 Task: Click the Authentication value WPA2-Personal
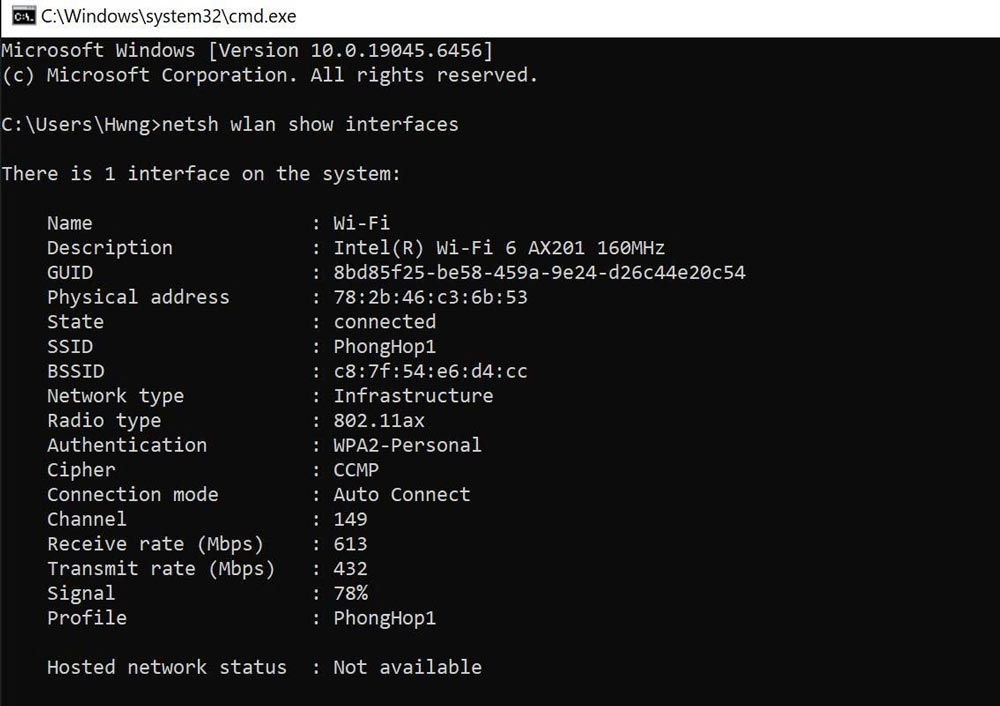(x=406, y=445)
